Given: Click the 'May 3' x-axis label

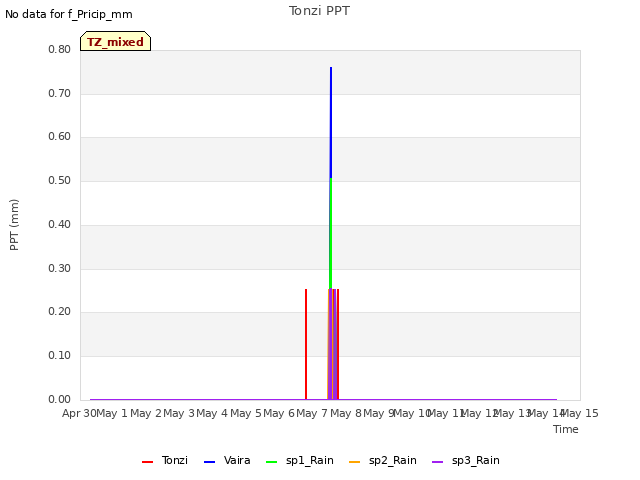Looking at the screenshot, I should pos(179,413).
